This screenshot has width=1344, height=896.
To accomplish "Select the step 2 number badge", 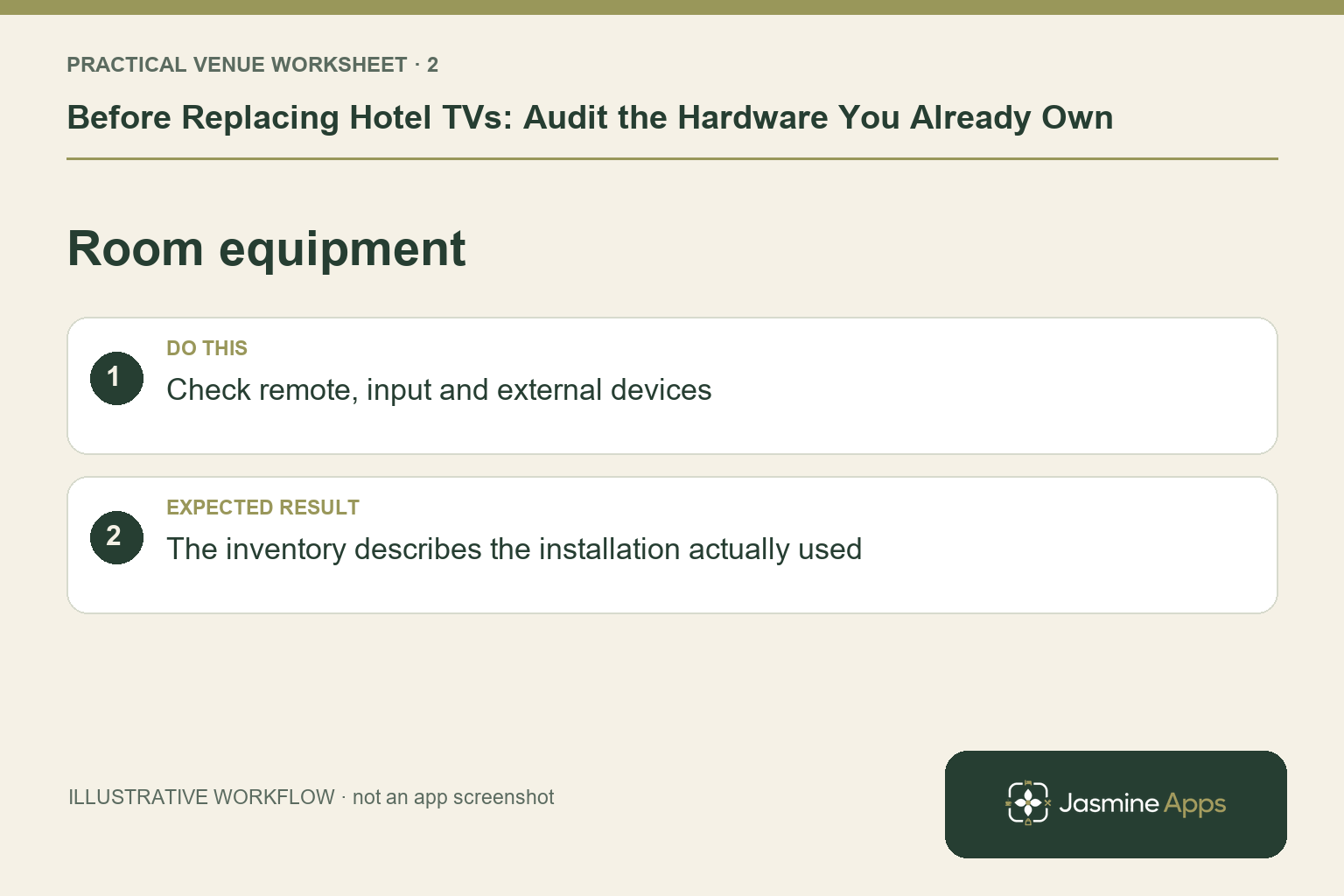I will tap(116, 537).
